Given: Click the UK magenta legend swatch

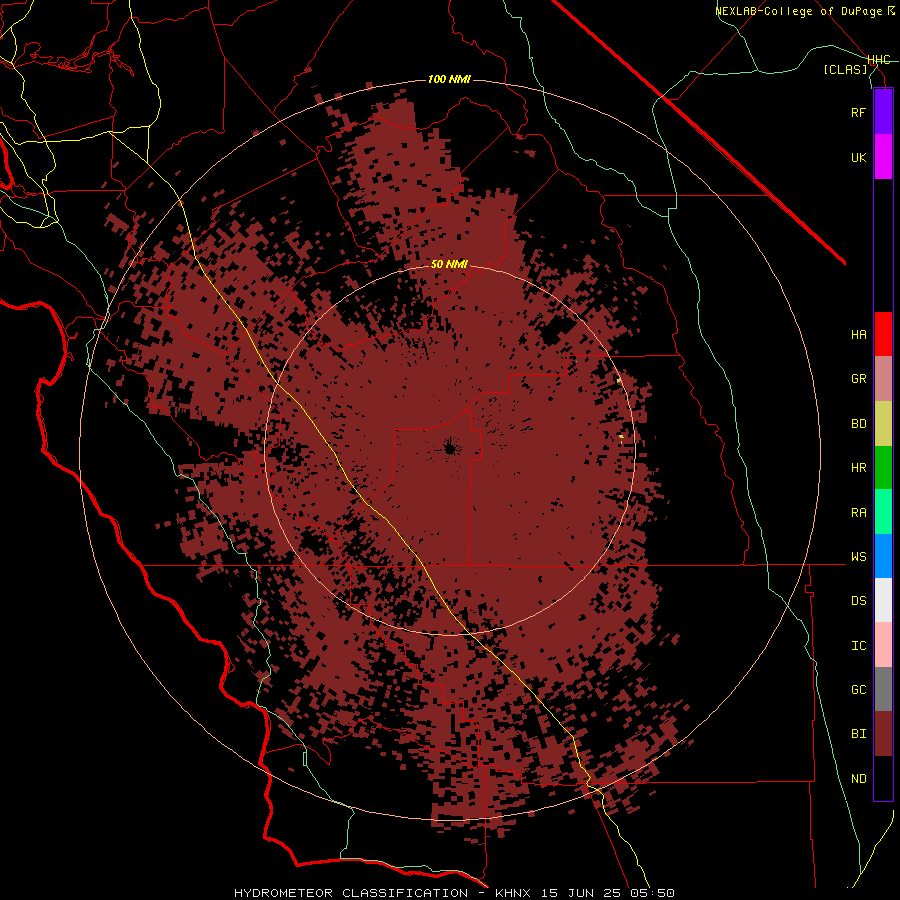Looking at the screenshot, I should [x=883, y=157].
